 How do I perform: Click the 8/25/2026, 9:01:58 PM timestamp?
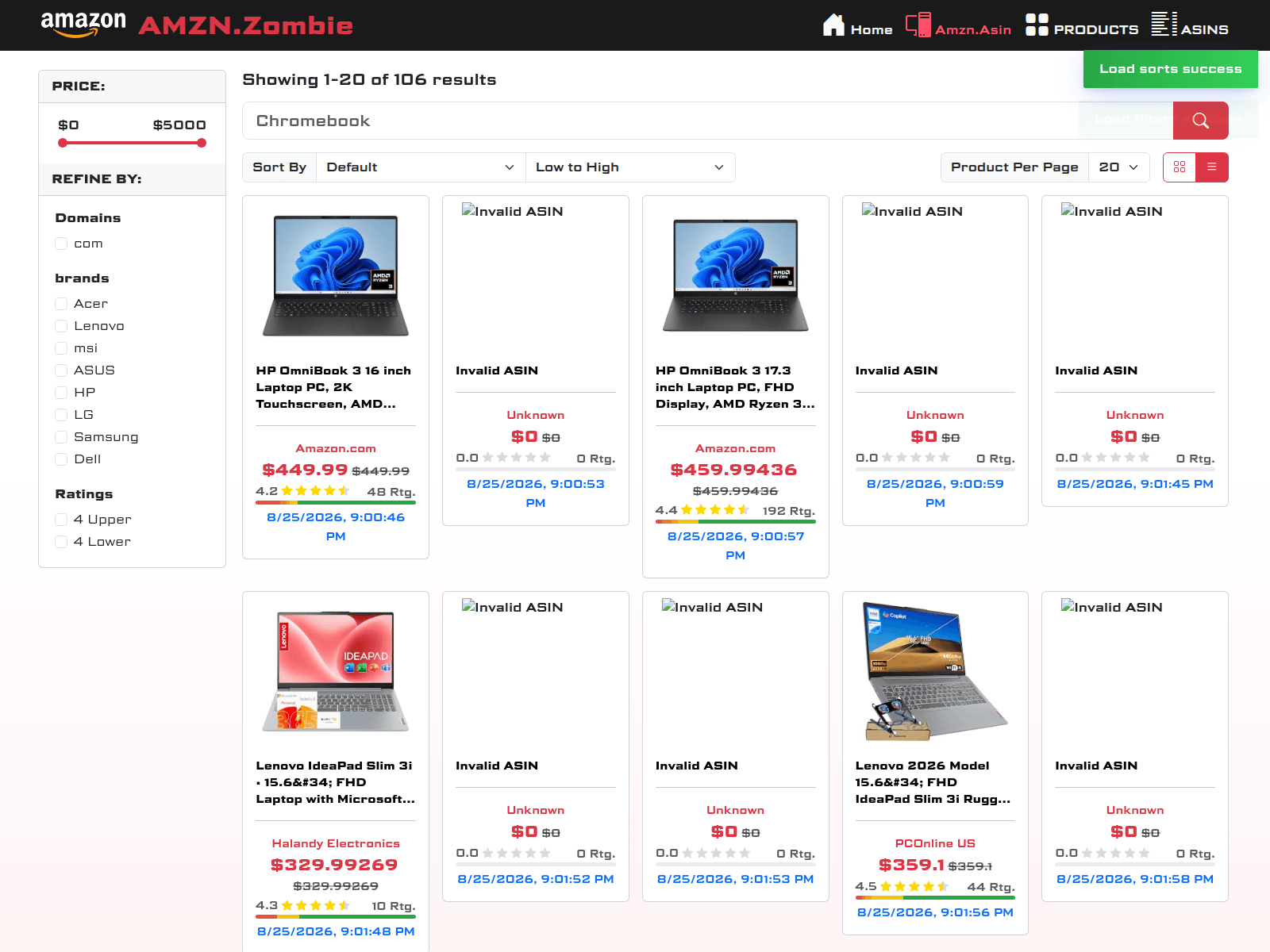1135,879
